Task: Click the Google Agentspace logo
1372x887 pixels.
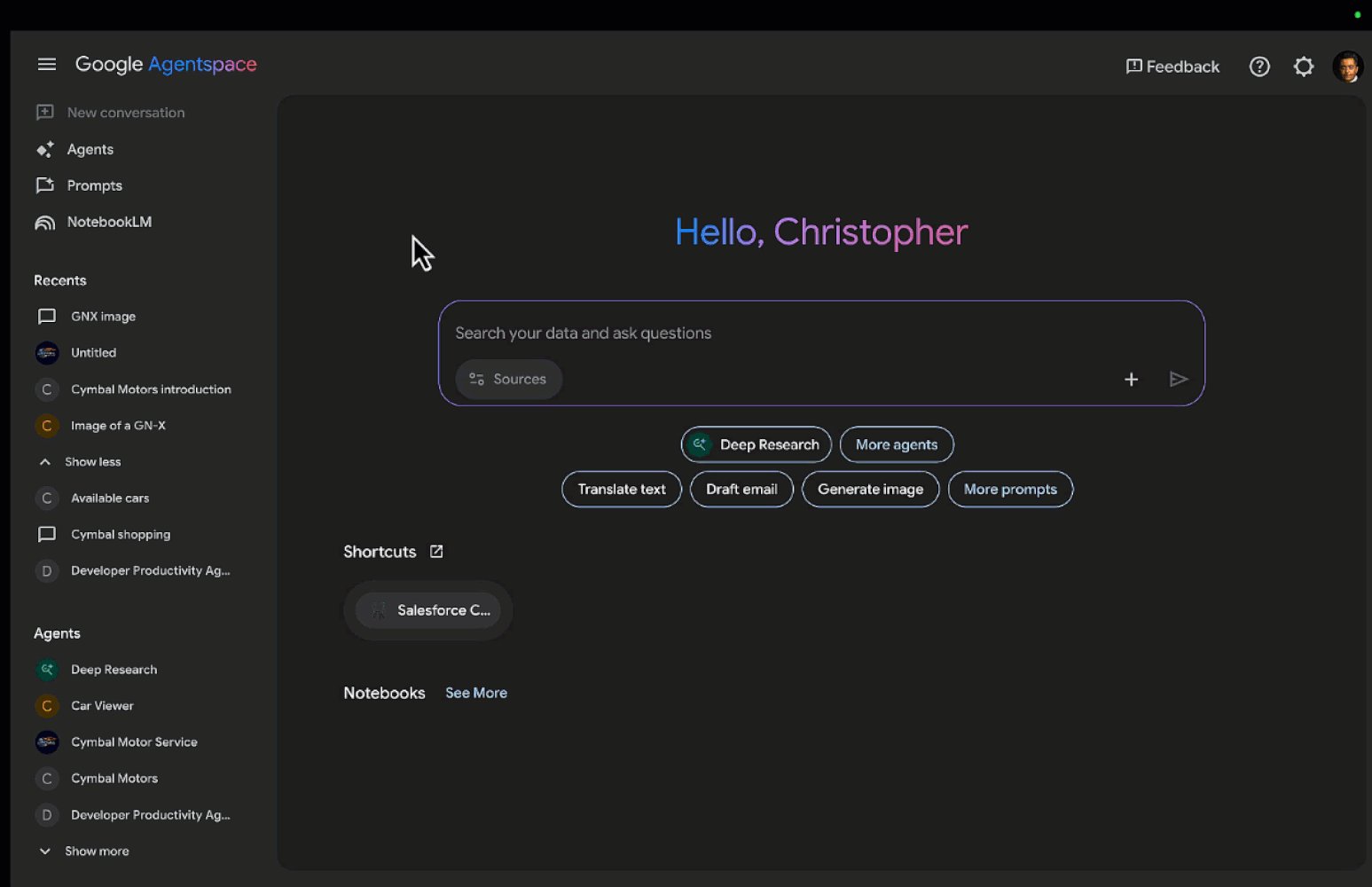Action: tap(166, 64)
